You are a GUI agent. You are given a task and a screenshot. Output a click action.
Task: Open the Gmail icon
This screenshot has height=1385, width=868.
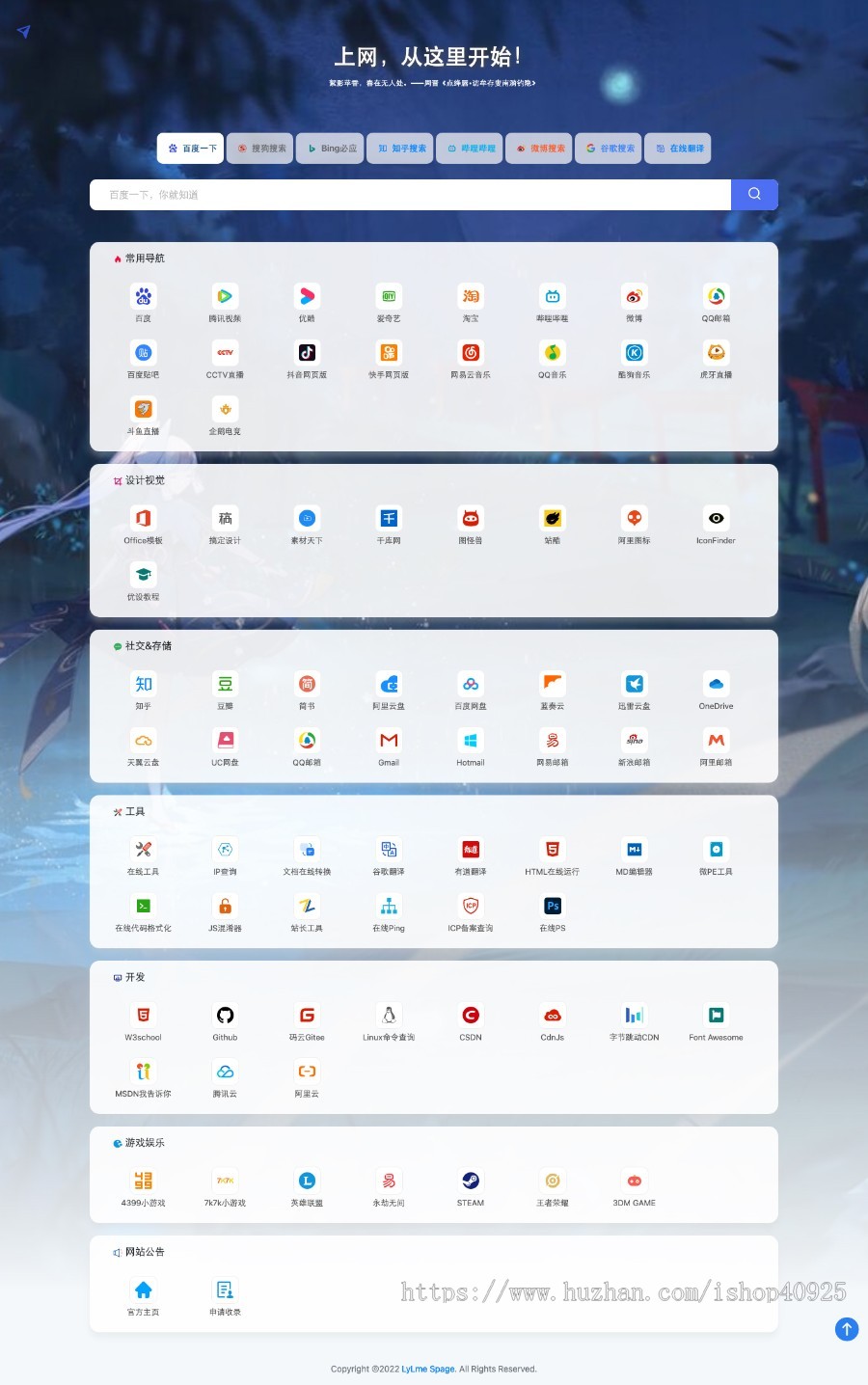(389, 740)
